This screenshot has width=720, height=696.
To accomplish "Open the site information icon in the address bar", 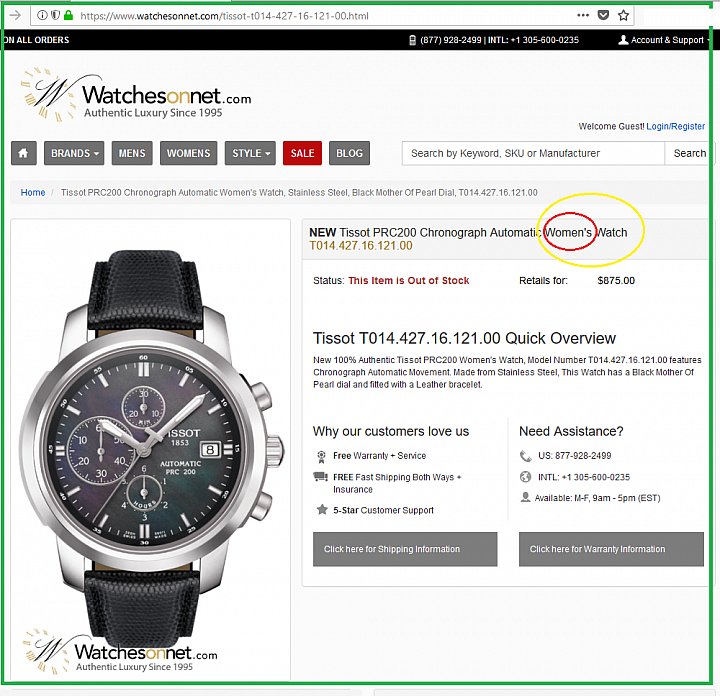I will (x=42, y=16).
